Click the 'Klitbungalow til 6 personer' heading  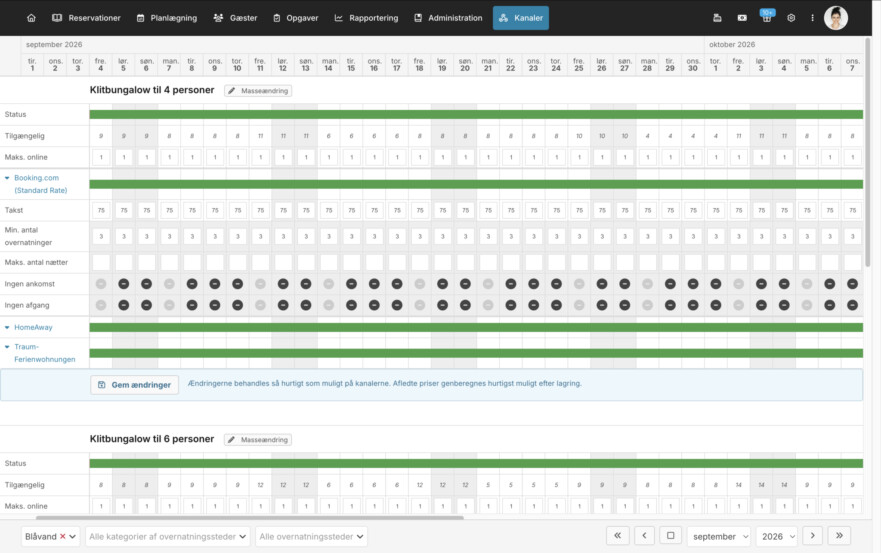click(152, 439)
